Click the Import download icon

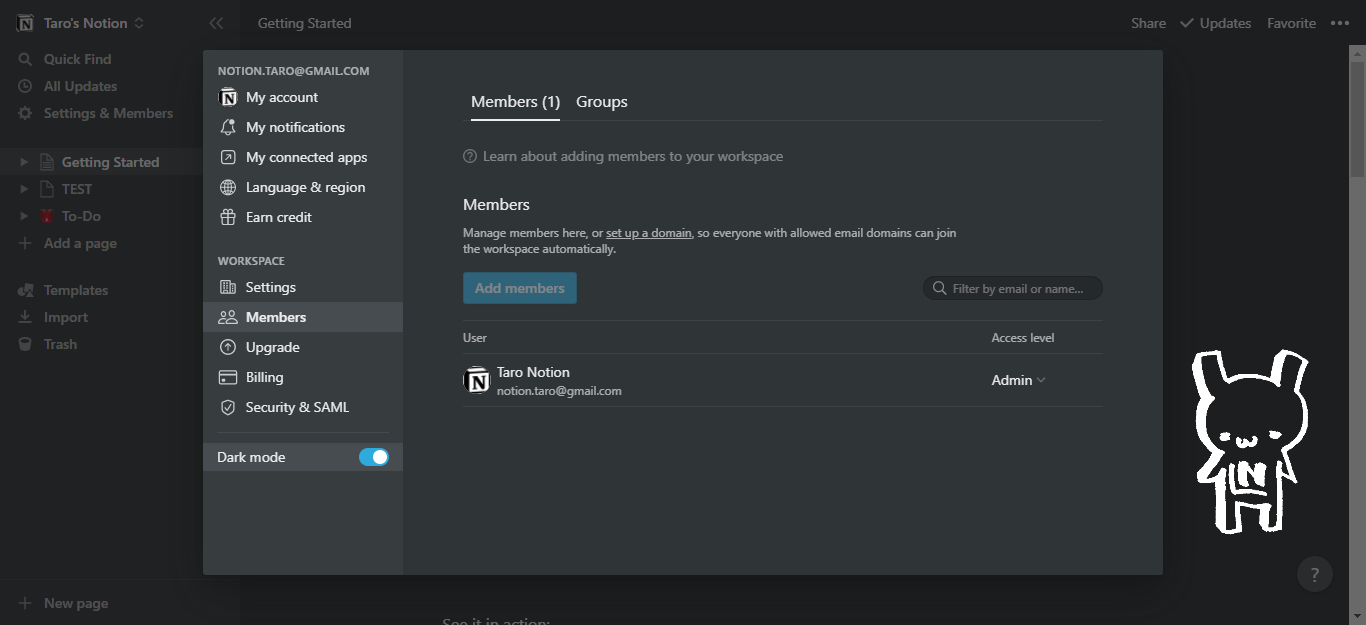tap(25, 317)
